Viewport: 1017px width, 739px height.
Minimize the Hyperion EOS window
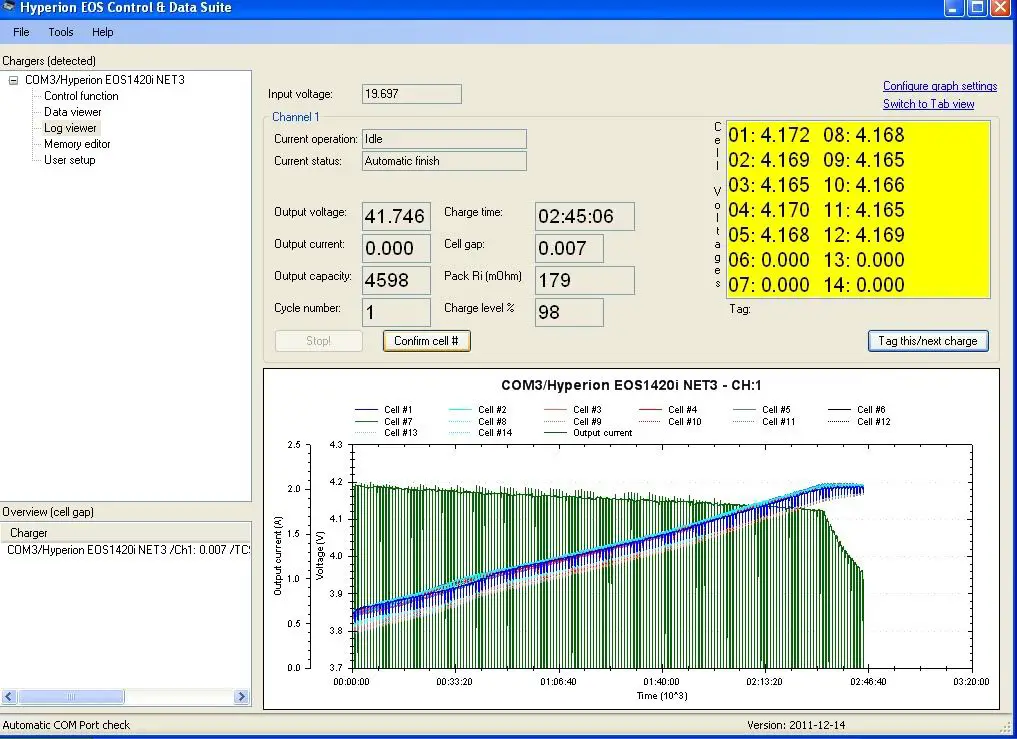coord(953,8)
